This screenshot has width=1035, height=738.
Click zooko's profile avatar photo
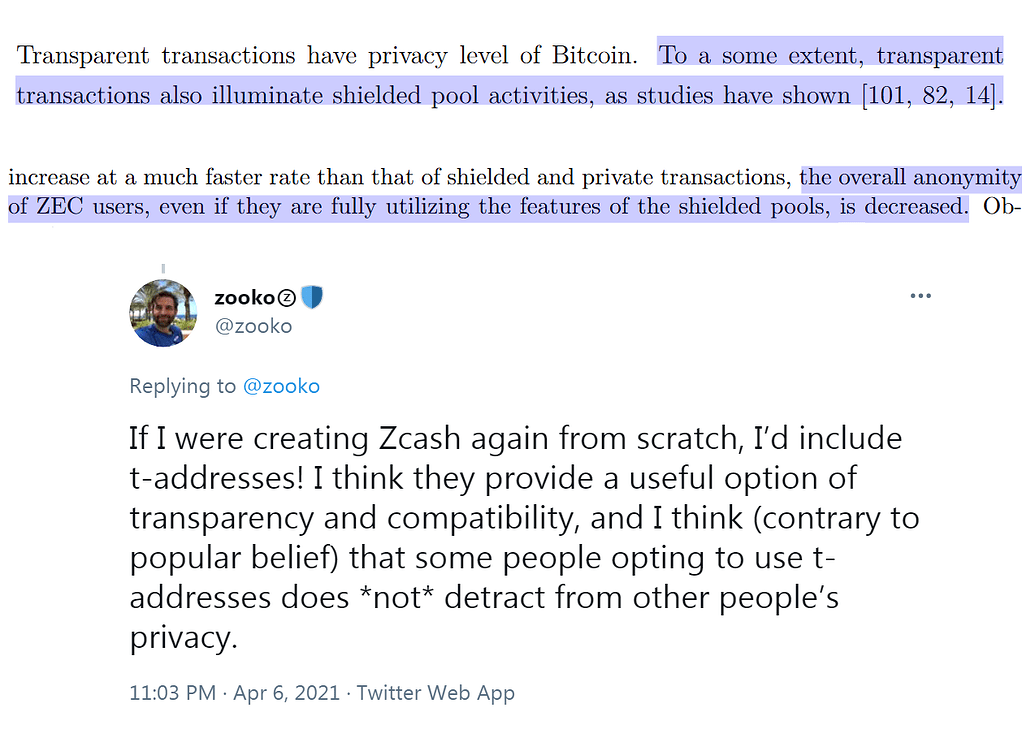click(163, 313)
